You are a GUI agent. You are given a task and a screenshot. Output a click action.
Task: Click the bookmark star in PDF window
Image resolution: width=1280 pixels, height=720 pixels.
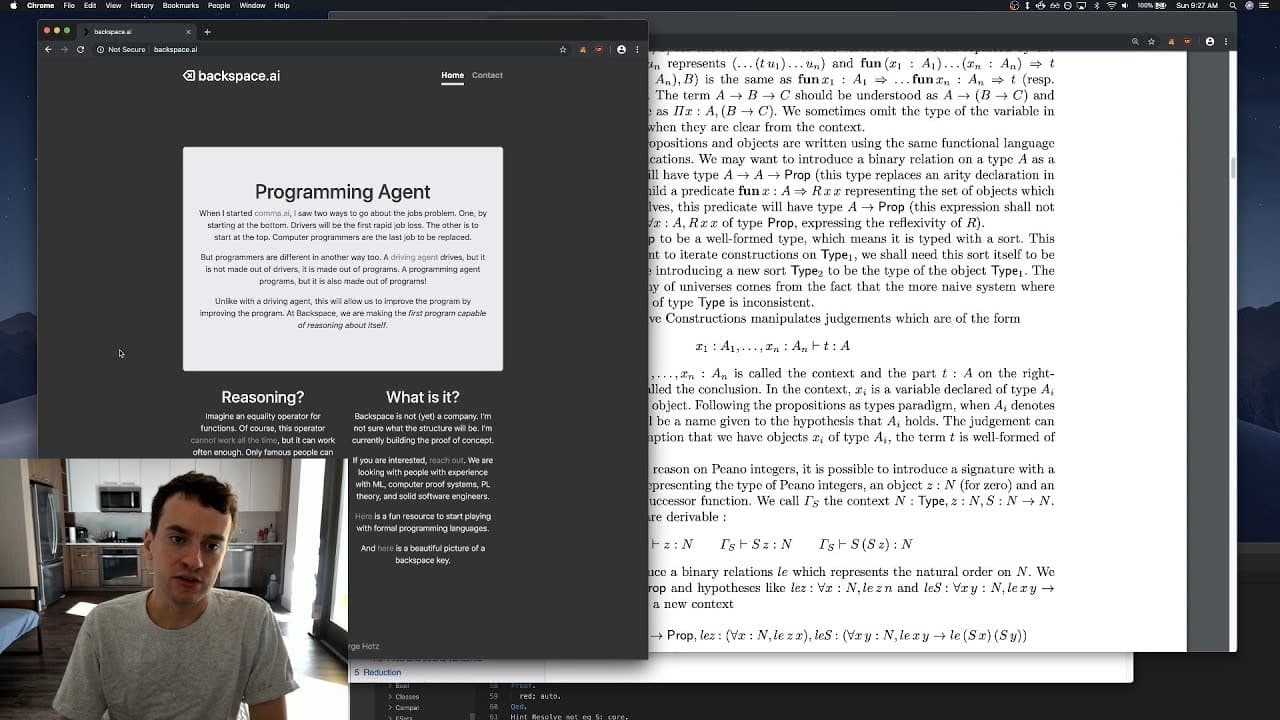(x=1152, y=42)
